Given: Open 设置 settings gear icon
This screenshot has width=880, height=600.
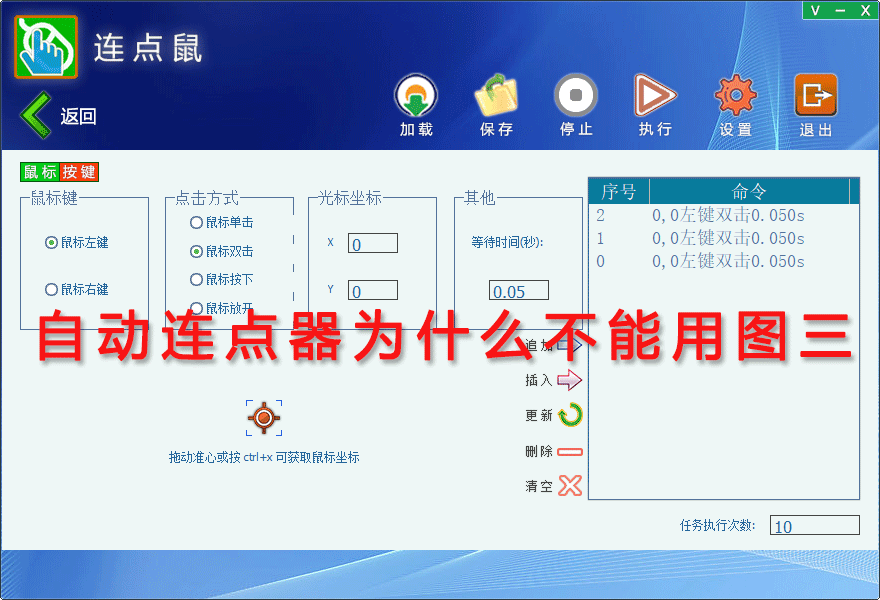Looking at the screenshot, I should point(735,95).
